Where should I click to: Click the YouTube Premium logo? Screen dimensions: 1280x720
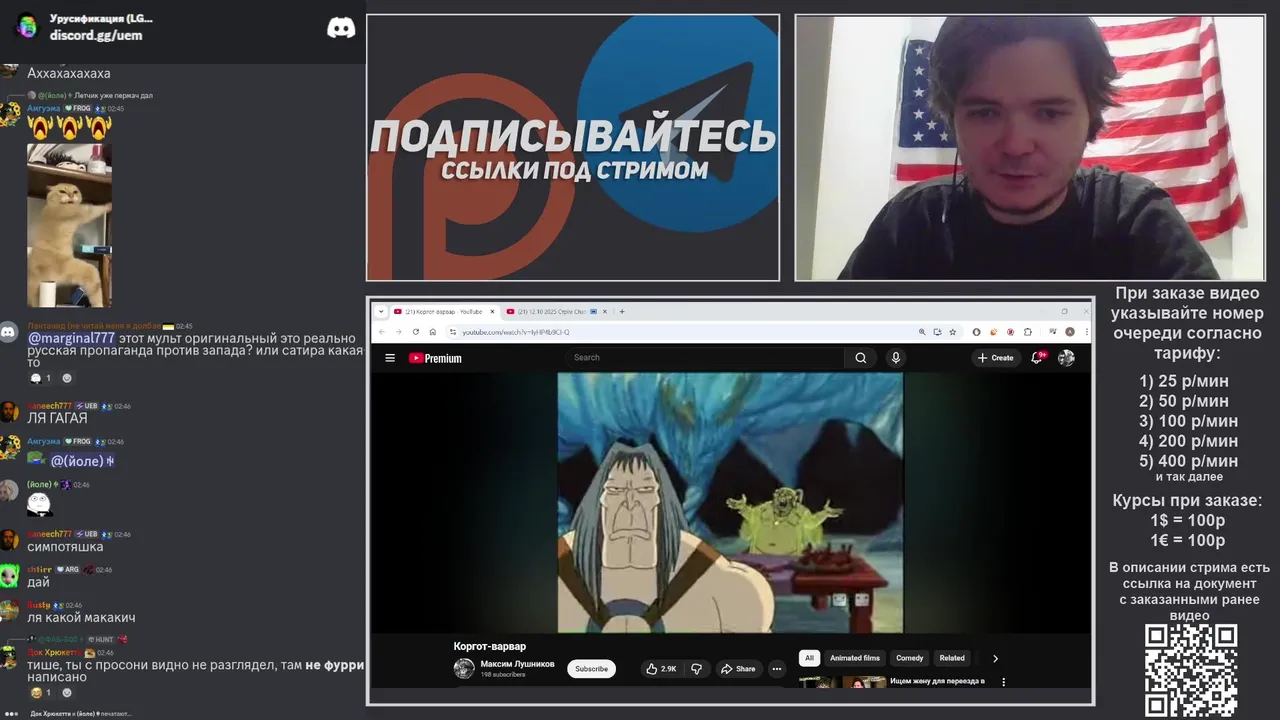(435, 358)
